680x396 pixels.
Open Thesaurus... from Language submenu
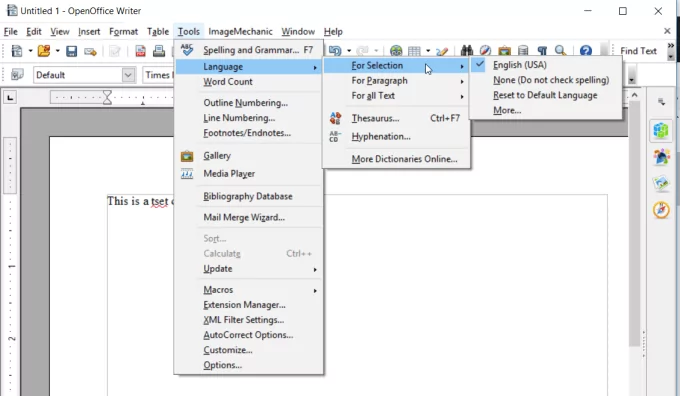[396, 118]
